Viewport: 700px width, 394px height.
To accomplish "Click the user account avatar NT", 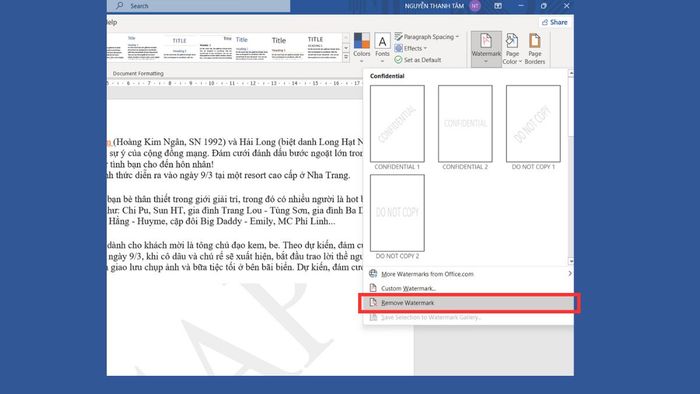I will [x=475, y=6].
